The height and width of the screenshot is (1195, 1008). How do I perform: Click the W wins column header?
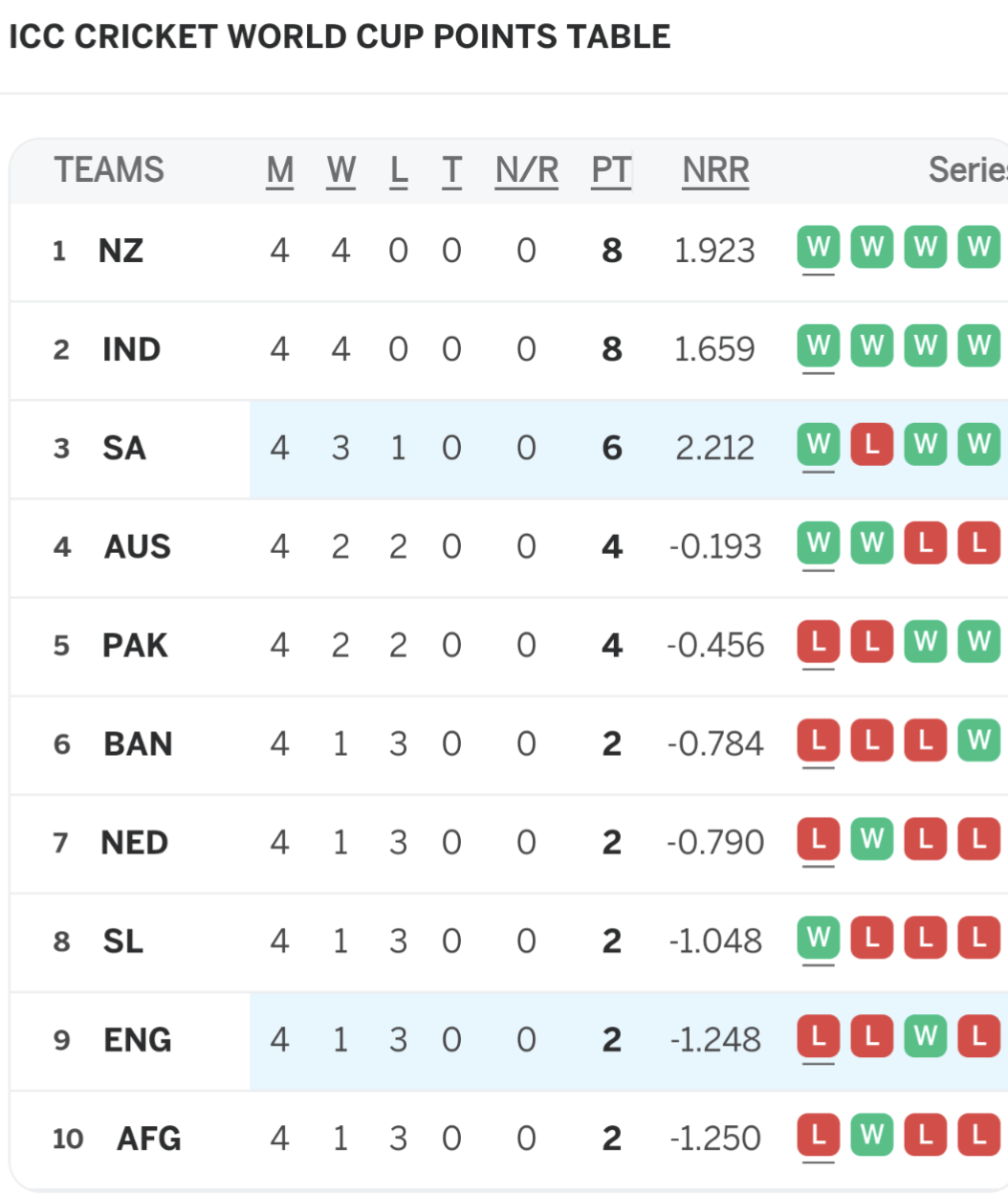(x=341, y=170)
